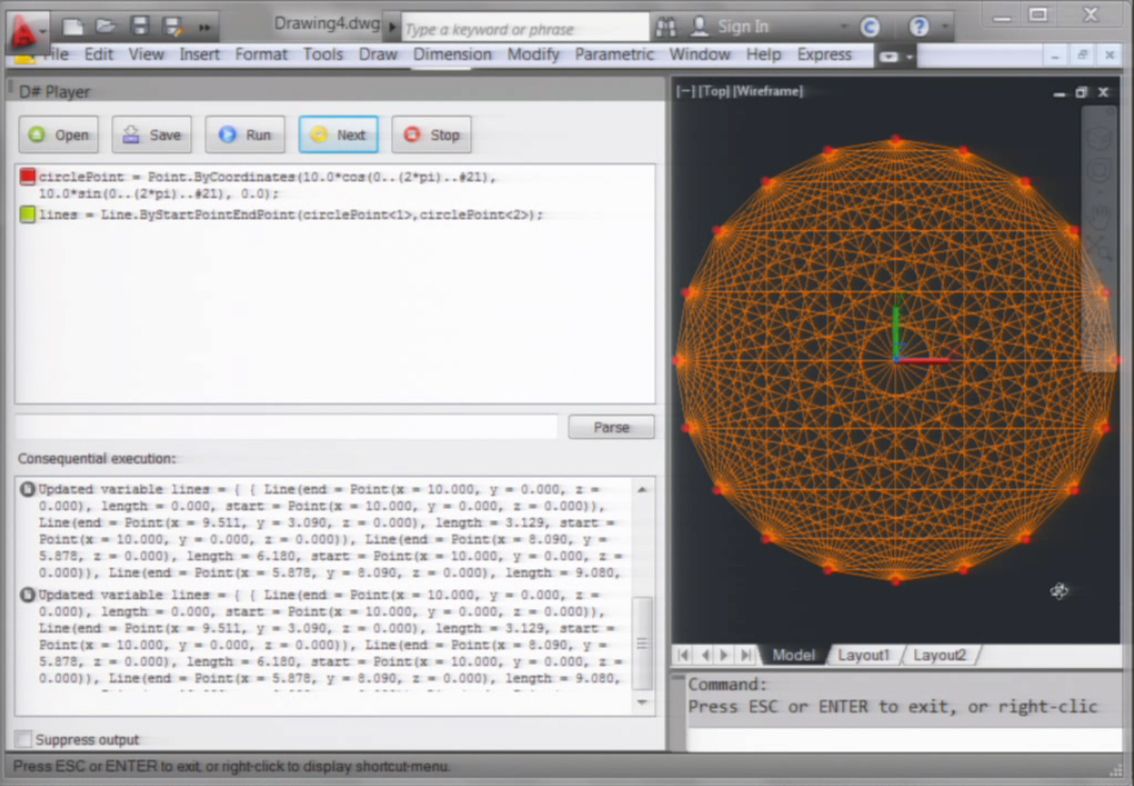1134x786 pixels.
Task: Open the Autodesk Exchange icon
Action: point(870,27)
